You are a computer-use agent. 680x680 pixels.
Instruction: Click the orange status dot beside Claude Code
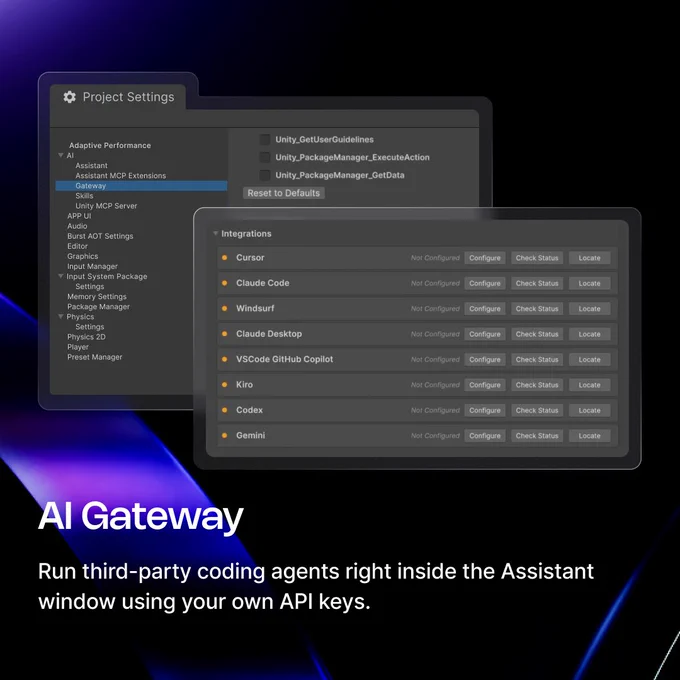225,283
